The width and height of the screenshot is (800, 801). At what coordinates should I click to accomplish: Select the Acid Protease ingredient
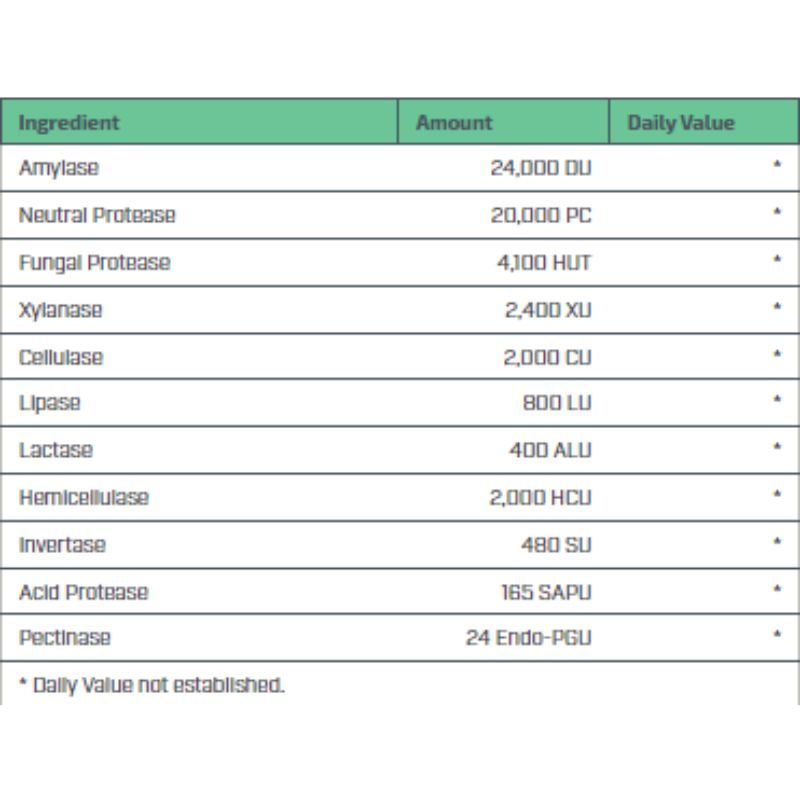[83, 592]
